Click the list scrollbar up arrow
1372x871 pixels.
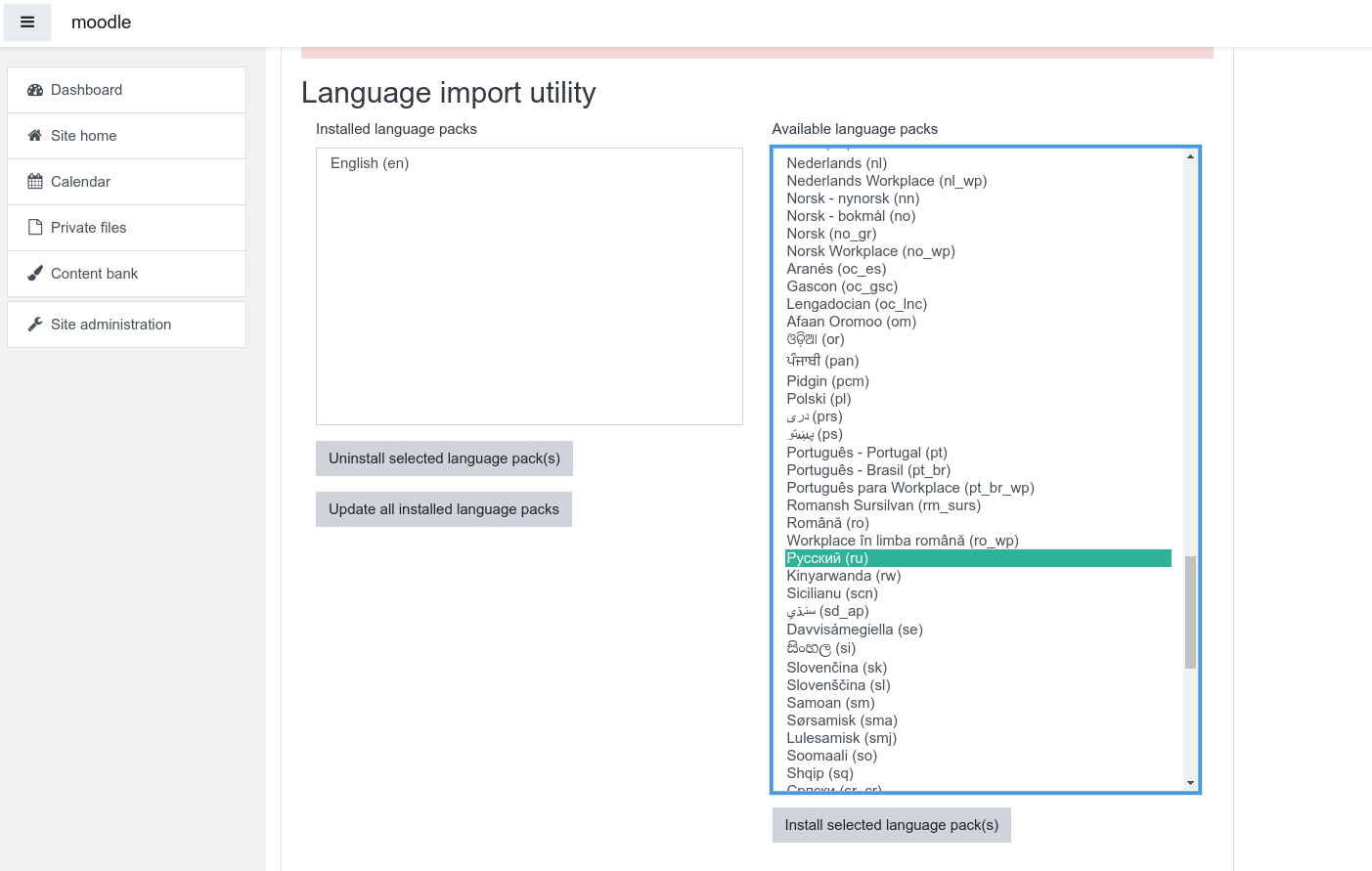(1190, 156)
